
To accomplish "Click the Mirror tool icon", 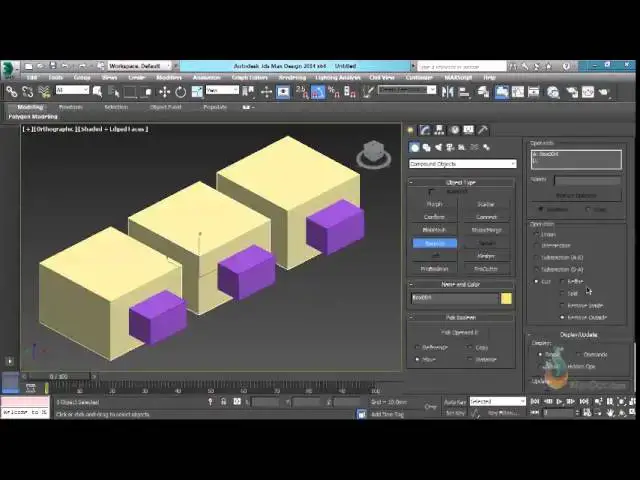I will [x=448, y=92].
